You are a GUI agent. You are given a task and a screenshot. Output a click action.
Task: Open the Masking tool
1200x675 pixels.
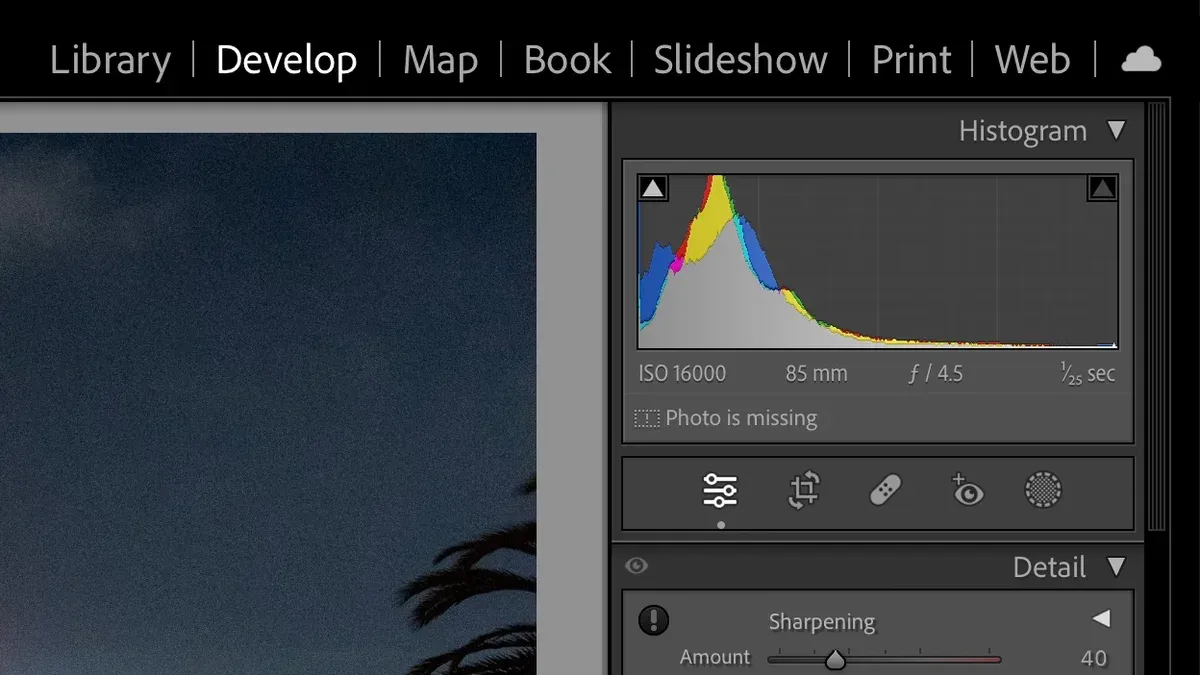(1043, 490)
